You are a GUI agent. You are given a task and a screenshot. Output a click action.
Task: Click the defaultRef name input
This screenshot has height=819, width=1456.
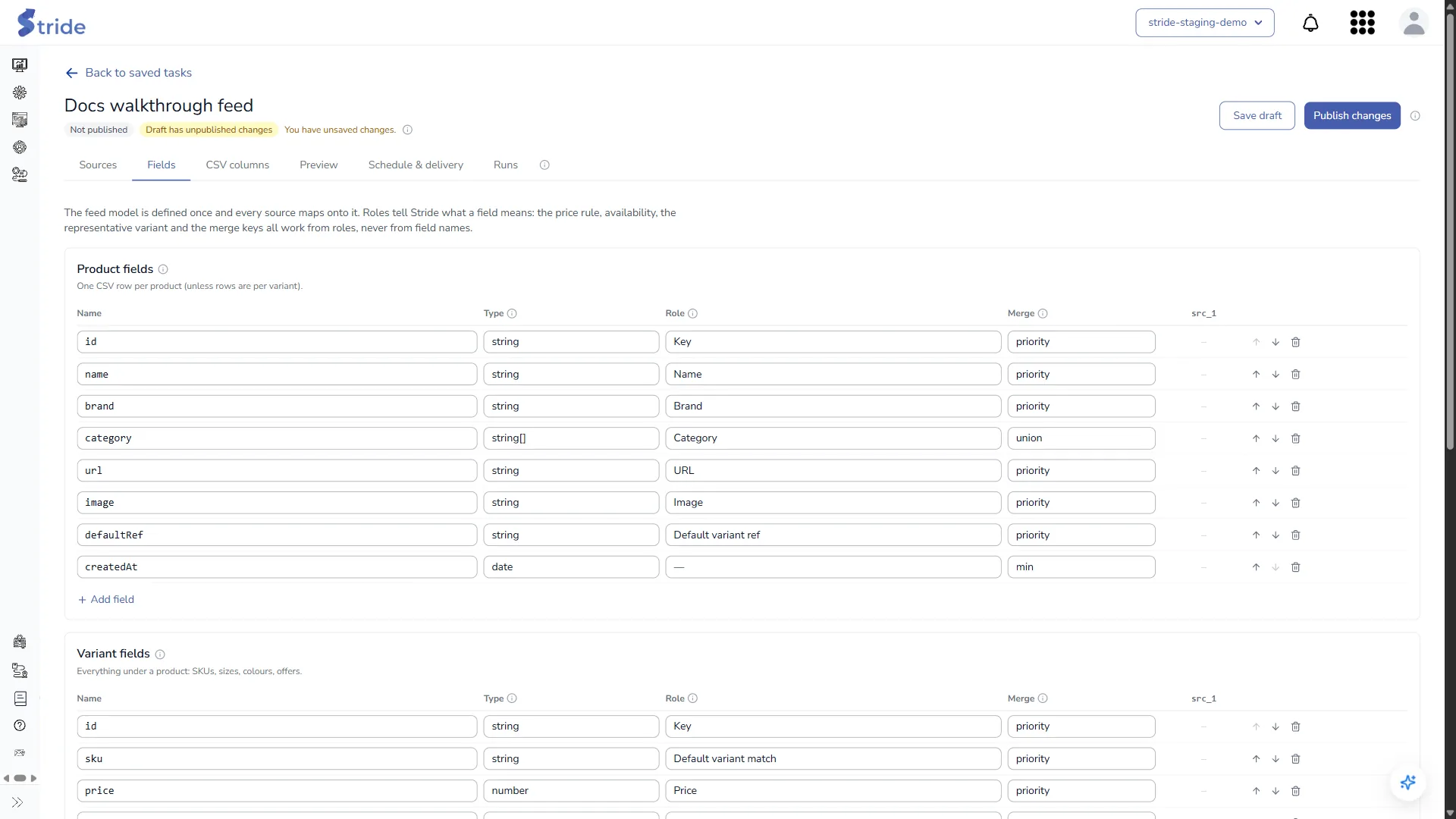(277, 535)
